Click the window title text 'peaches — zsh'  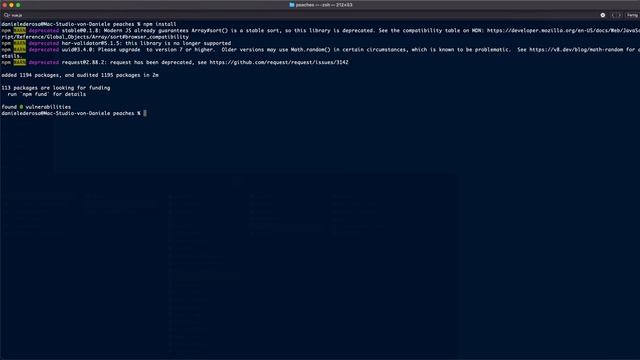tap(324, 5)
